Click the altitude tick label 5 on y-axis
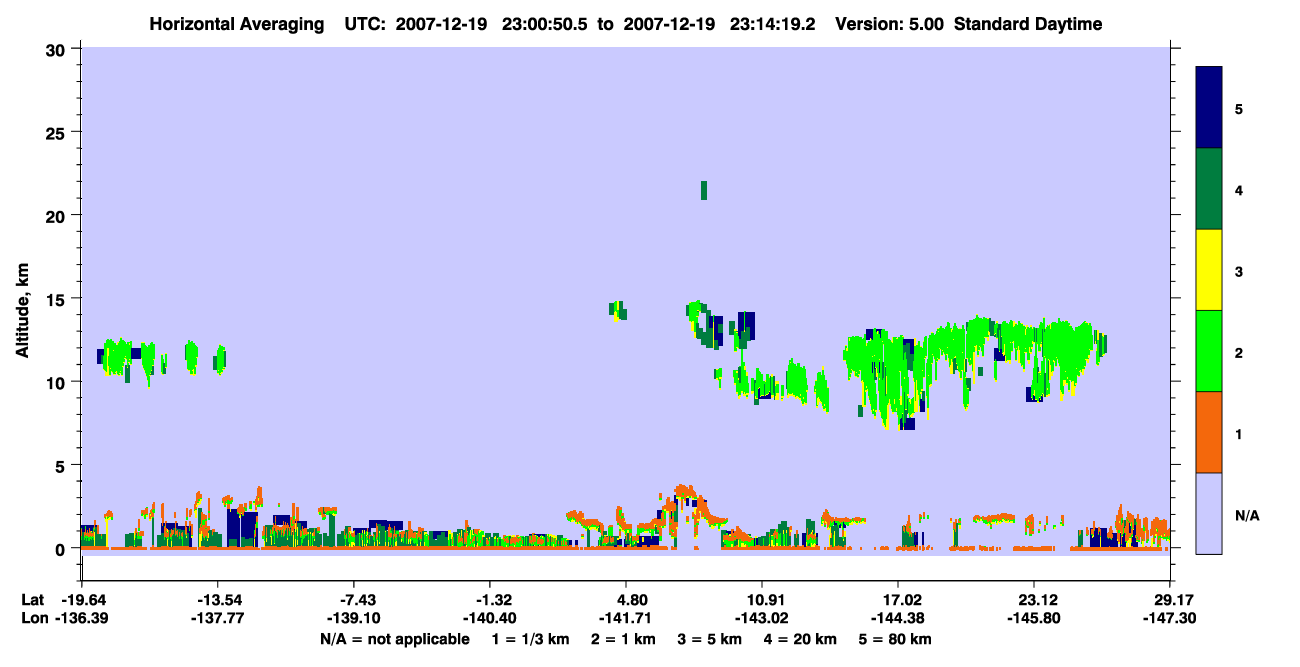 coord(62,466)
